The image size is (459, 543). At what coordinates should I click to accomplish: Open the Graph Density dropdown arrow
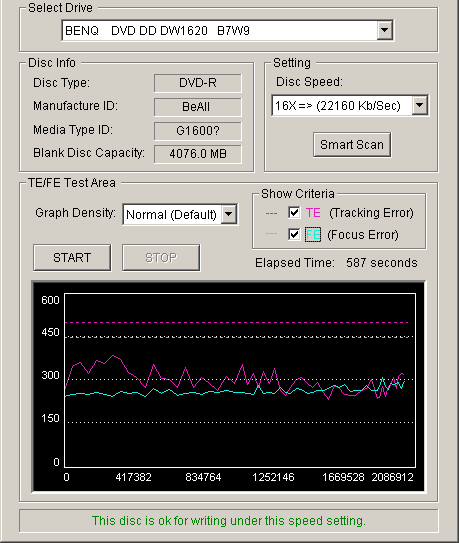click(229, 214)
